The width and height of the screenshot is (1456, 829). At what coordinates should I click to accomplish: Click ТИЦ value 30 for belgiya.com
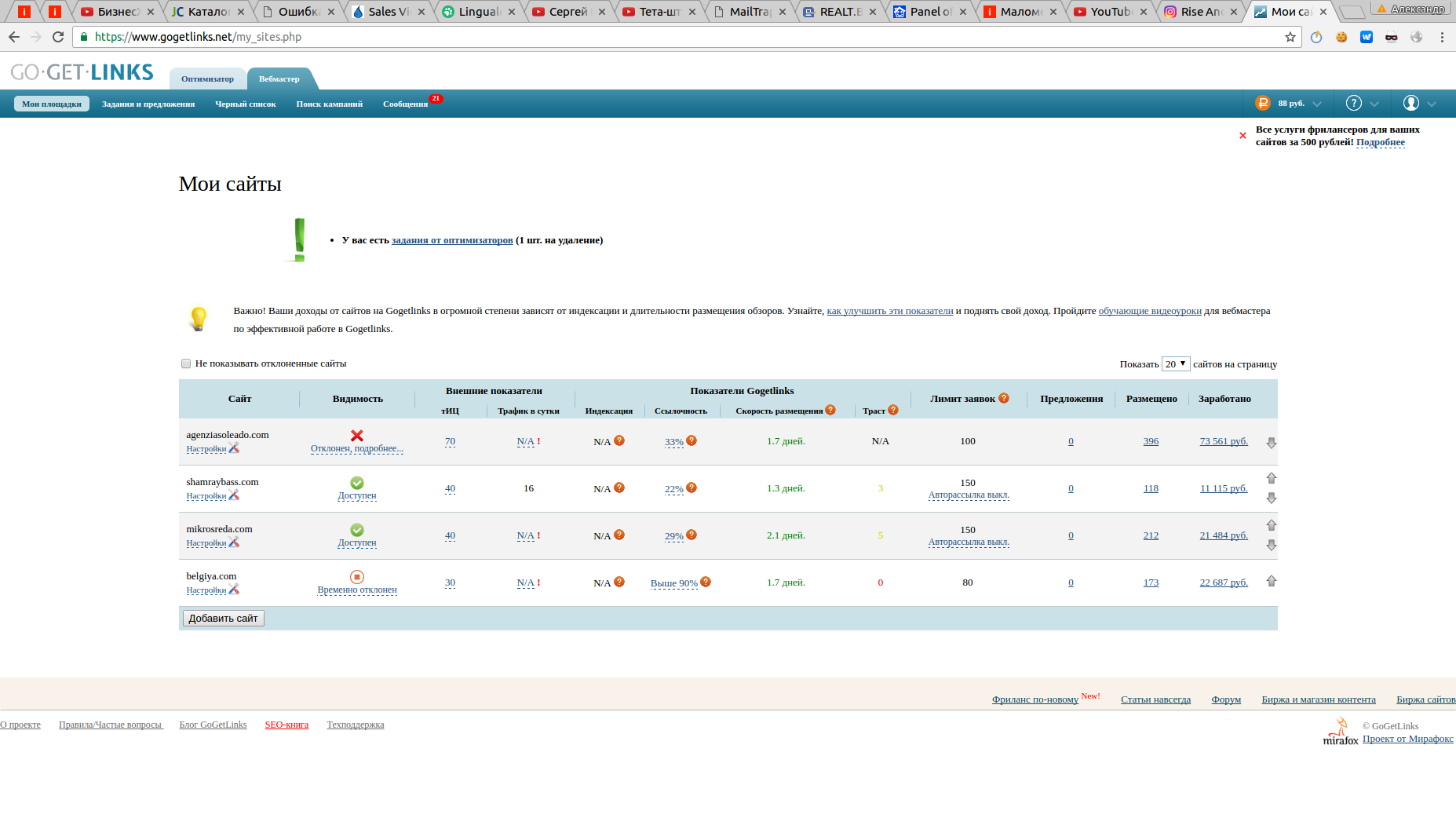450,582
